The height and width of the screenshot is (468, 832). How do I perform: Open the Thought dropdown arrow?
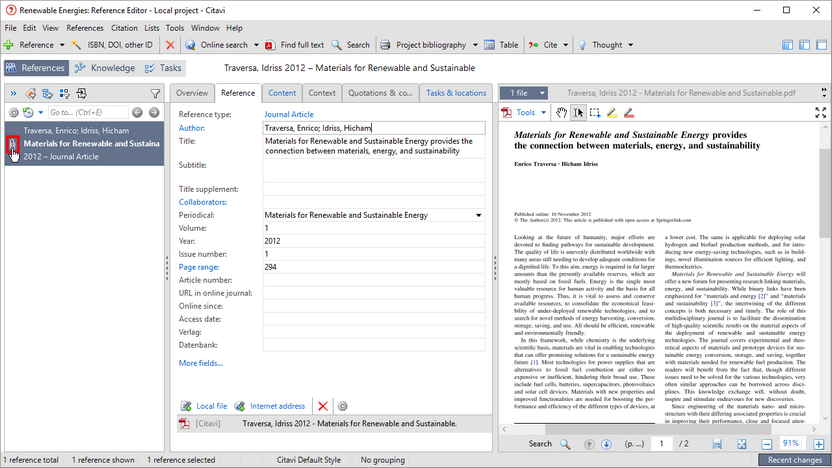tap(630, 45)
